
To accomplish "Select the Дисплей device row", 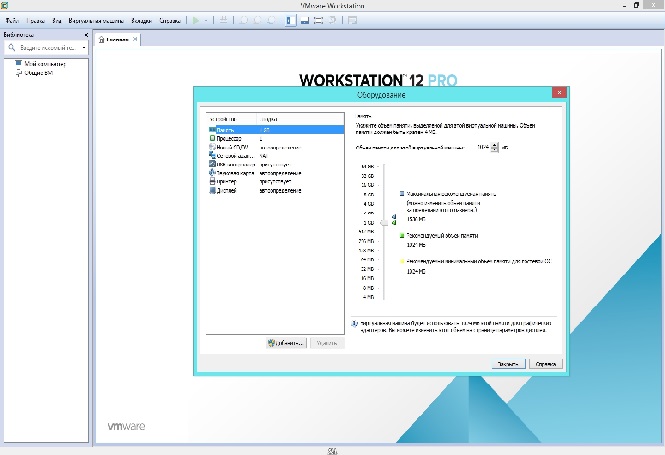I will point(275,190).
